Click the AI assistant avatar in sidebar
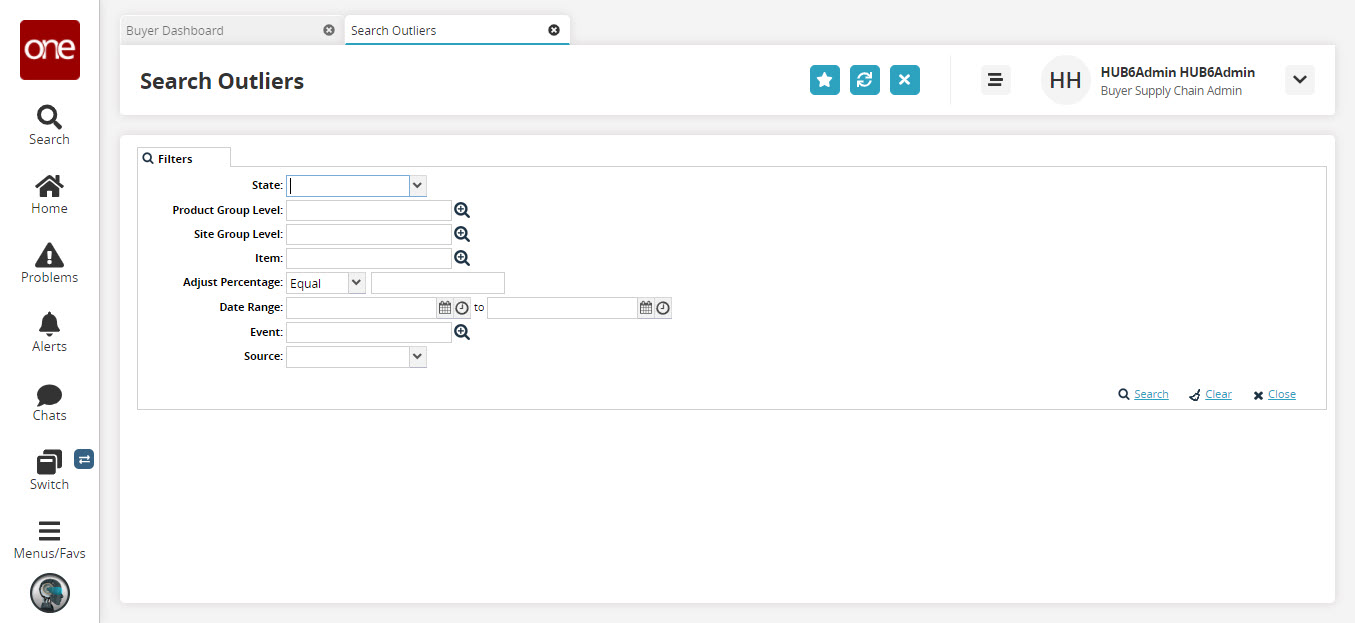 49,593
